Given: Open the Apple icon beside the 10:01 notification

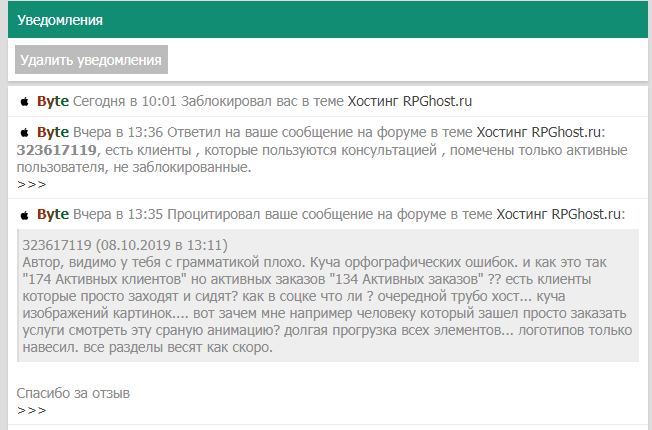Looking at the screenshot, I should pyautogui.click(x=25, y=101).
